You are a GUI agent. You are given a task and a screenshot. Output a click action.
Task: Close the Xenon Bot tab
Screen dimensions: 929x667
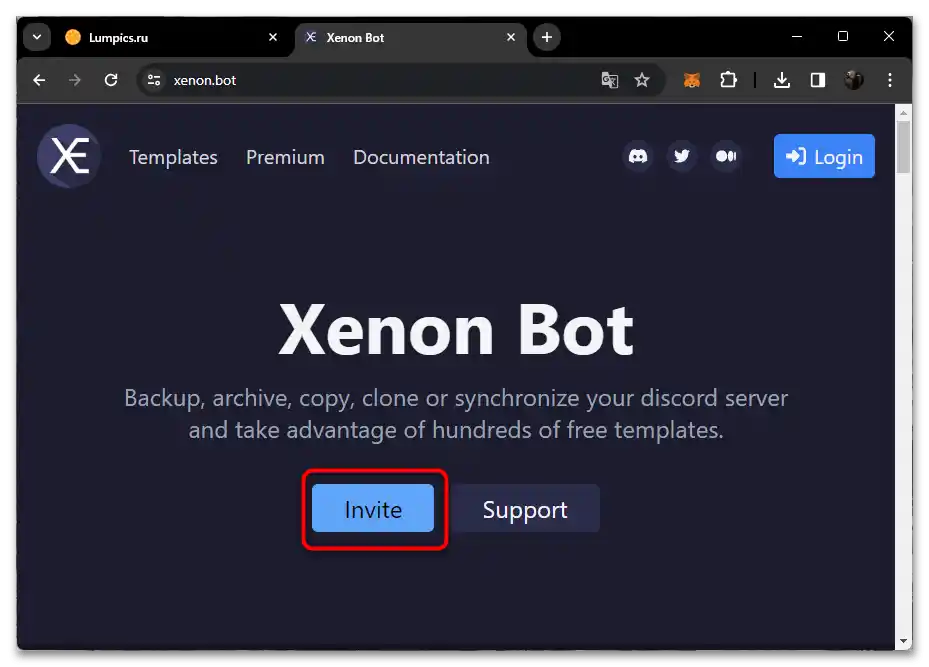(511, 37)
